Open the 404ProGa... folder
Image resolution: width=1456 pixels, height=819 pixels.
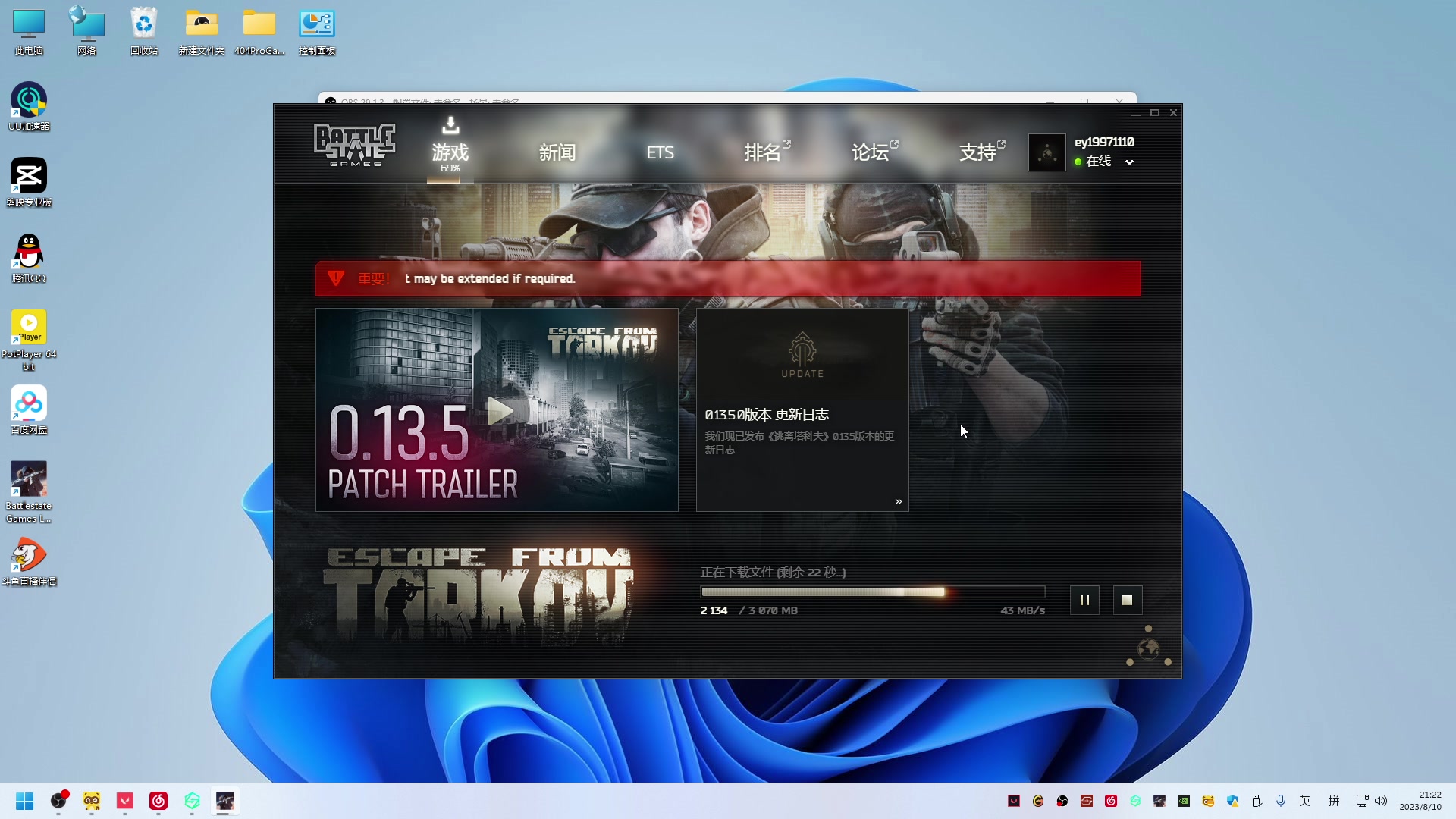click(x=259, y=31)
